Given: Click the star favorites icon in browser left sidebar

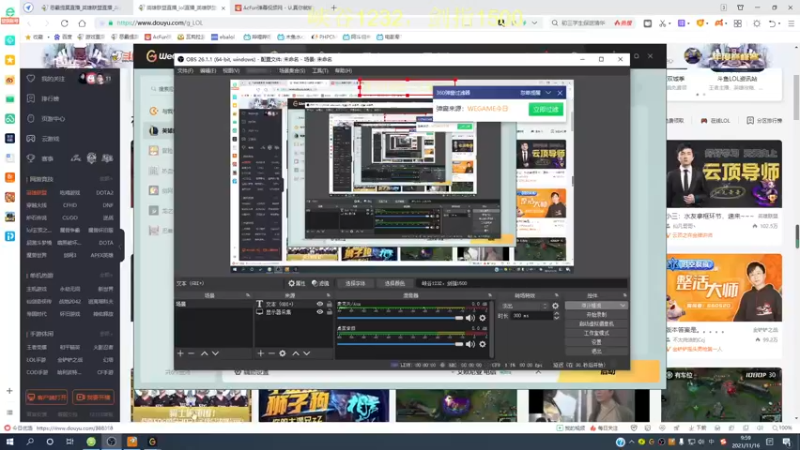Looking at the screenshot, I should click(10, 60).
